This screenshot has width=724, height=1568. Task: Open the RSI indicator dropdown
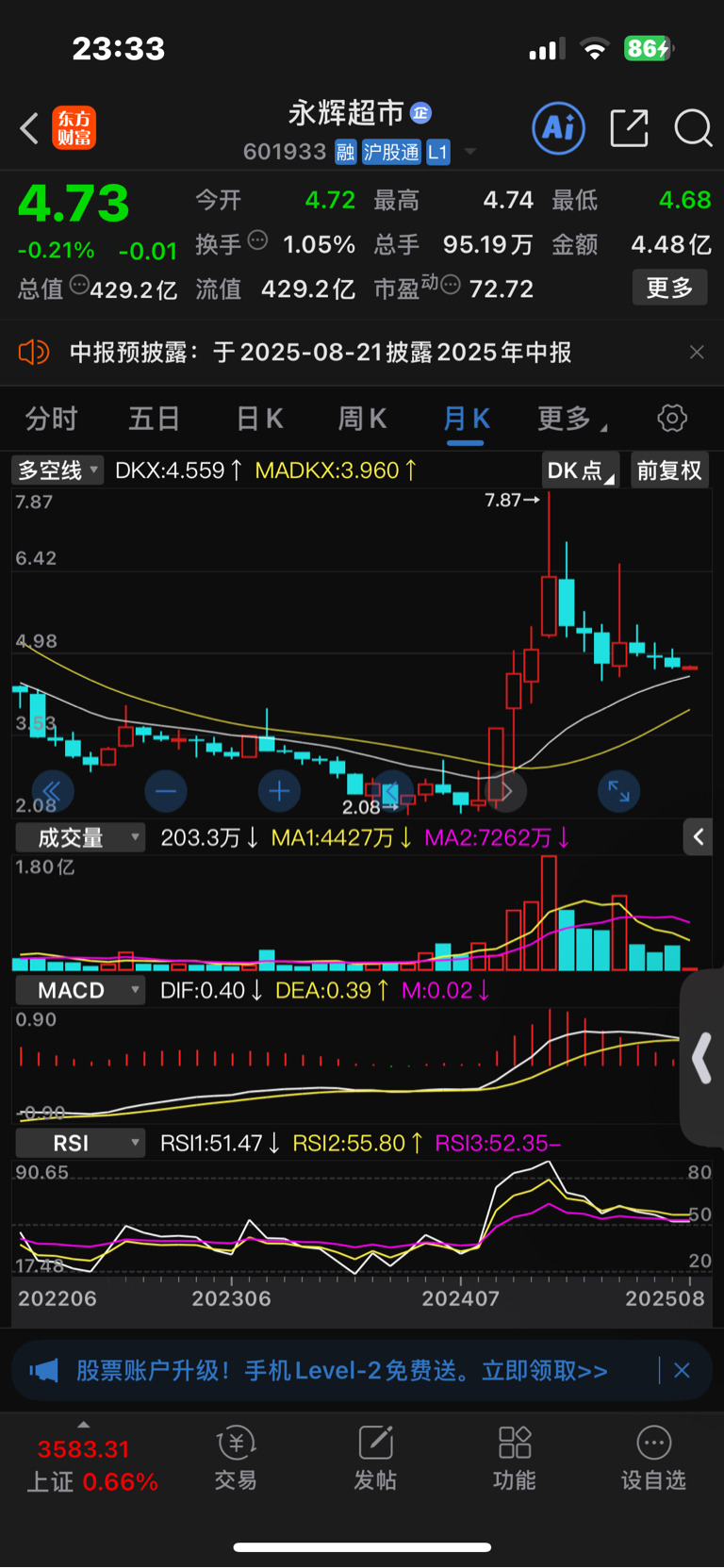tap(80, 1143)
